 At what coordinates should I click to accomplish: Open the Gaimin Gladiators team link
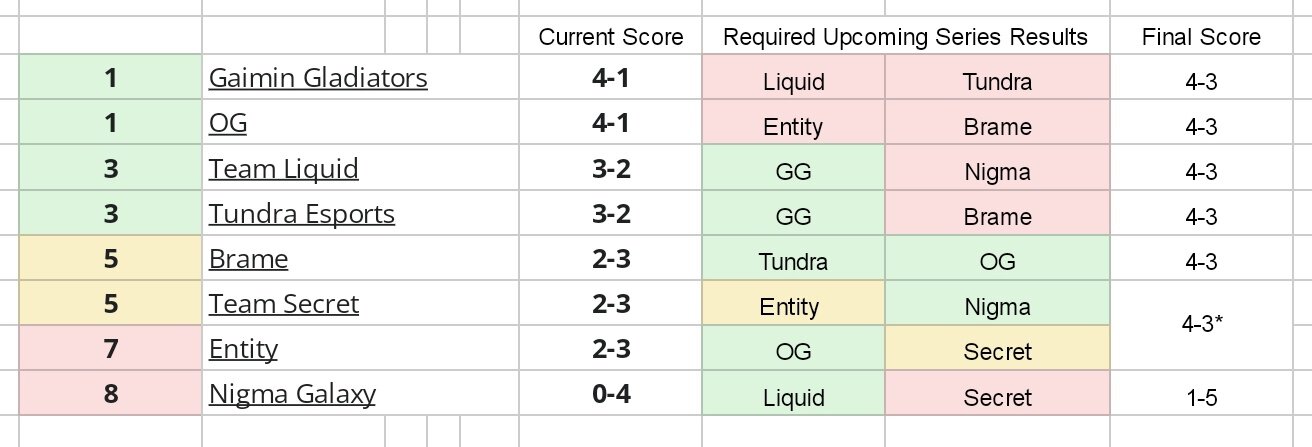[318, 78]
